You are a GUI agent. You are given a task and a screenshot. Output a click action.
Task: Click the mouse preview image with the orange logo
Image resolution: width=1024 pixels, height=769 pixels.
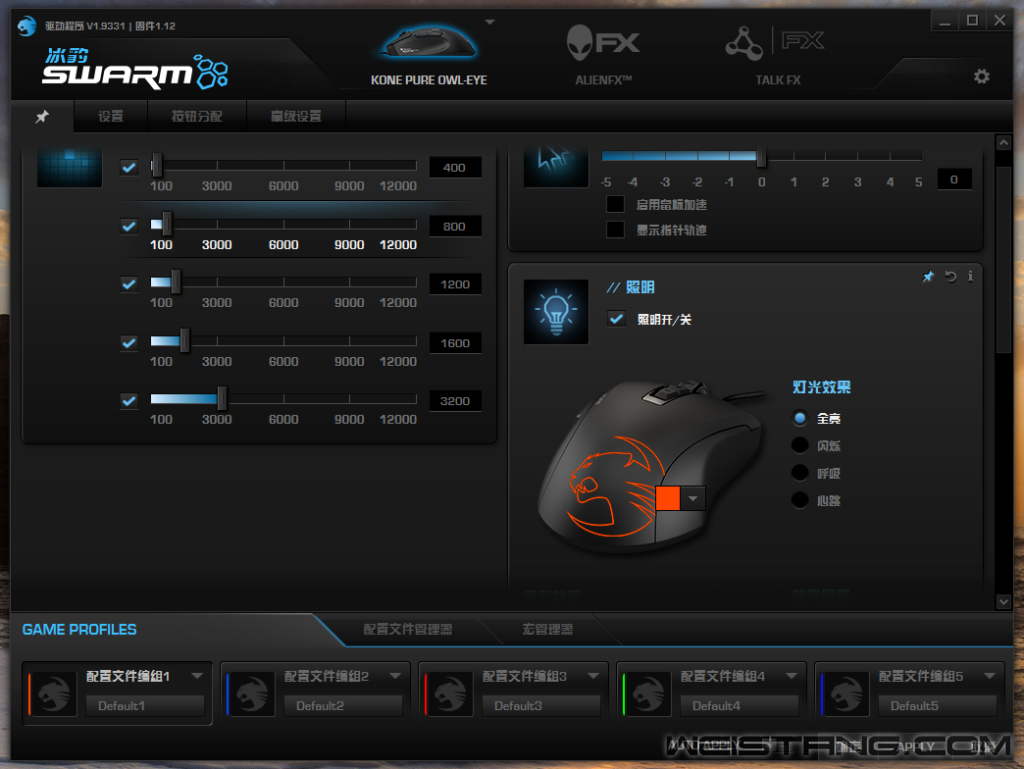(x=653, y=467)
